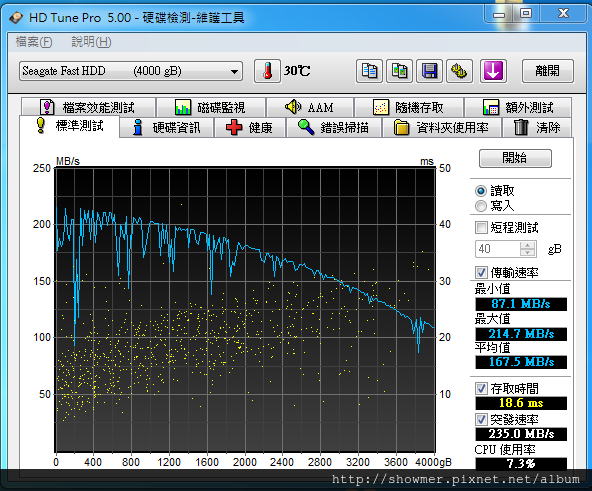592x491 pixels.
Task: Click the 開始 button
Action: (x=515, y=158)
